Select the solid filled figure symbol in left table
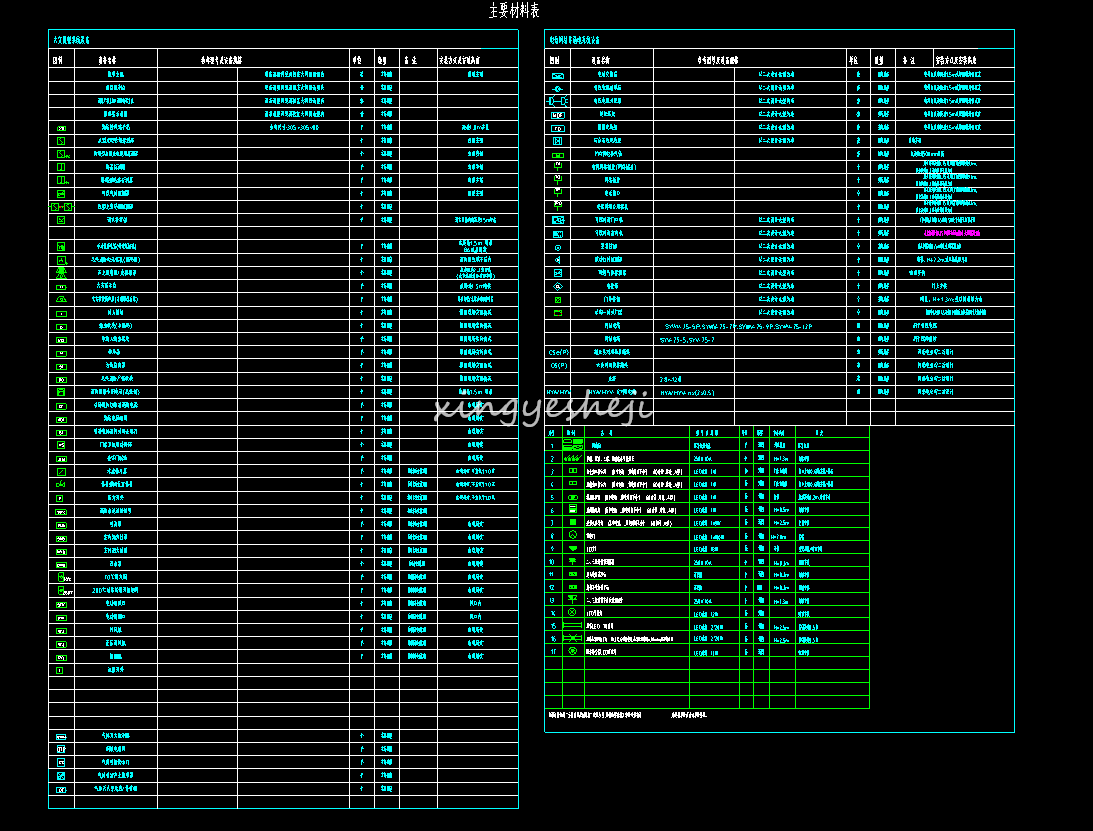This screenshot has width=1093, height=831. tap(61, 272)
